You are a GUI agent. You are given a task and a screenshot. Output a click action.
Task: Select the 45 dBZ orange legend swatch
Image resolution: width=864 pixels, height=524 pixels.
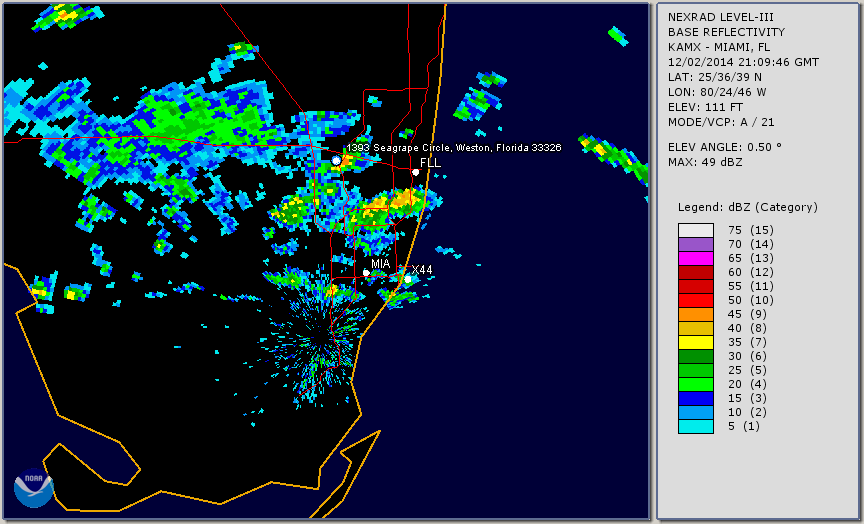[x=696, y=315]
